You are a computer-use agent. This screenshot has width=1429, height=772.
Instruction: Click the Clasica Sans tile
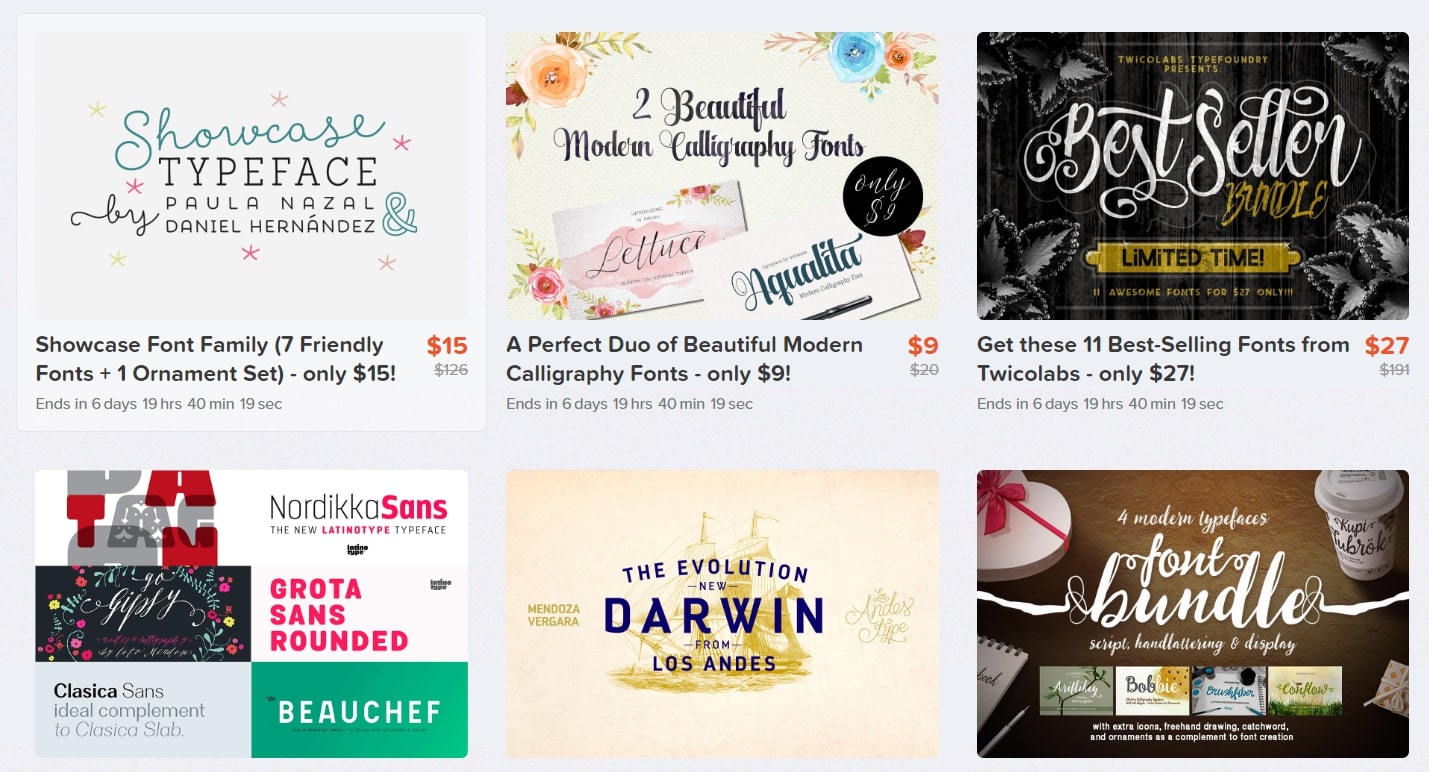click(x=143, y=710)
